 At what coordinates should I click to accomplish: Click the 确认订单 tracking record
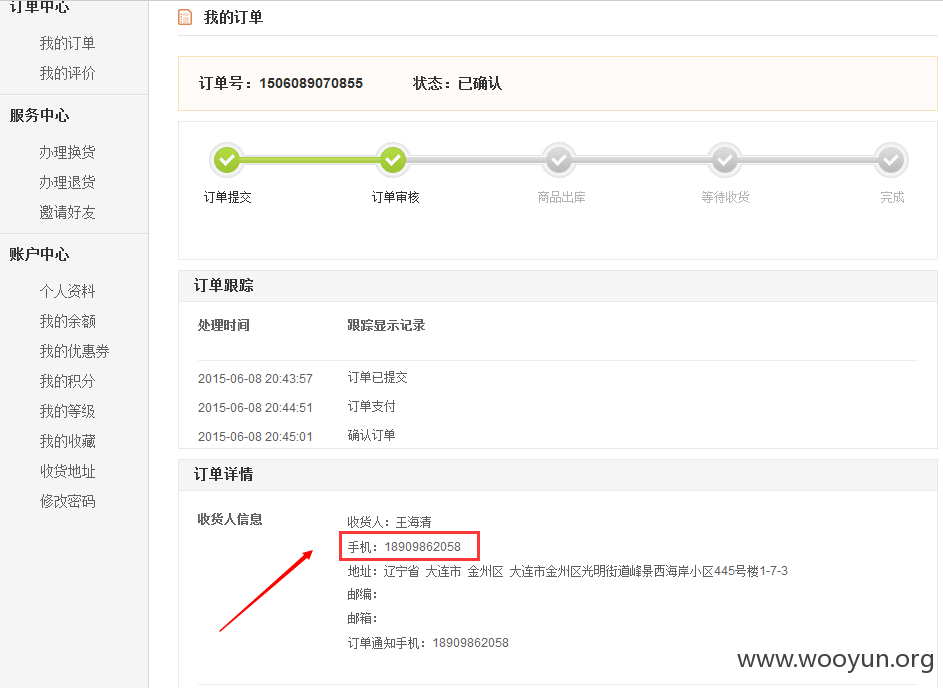click(x=371, y=435)
